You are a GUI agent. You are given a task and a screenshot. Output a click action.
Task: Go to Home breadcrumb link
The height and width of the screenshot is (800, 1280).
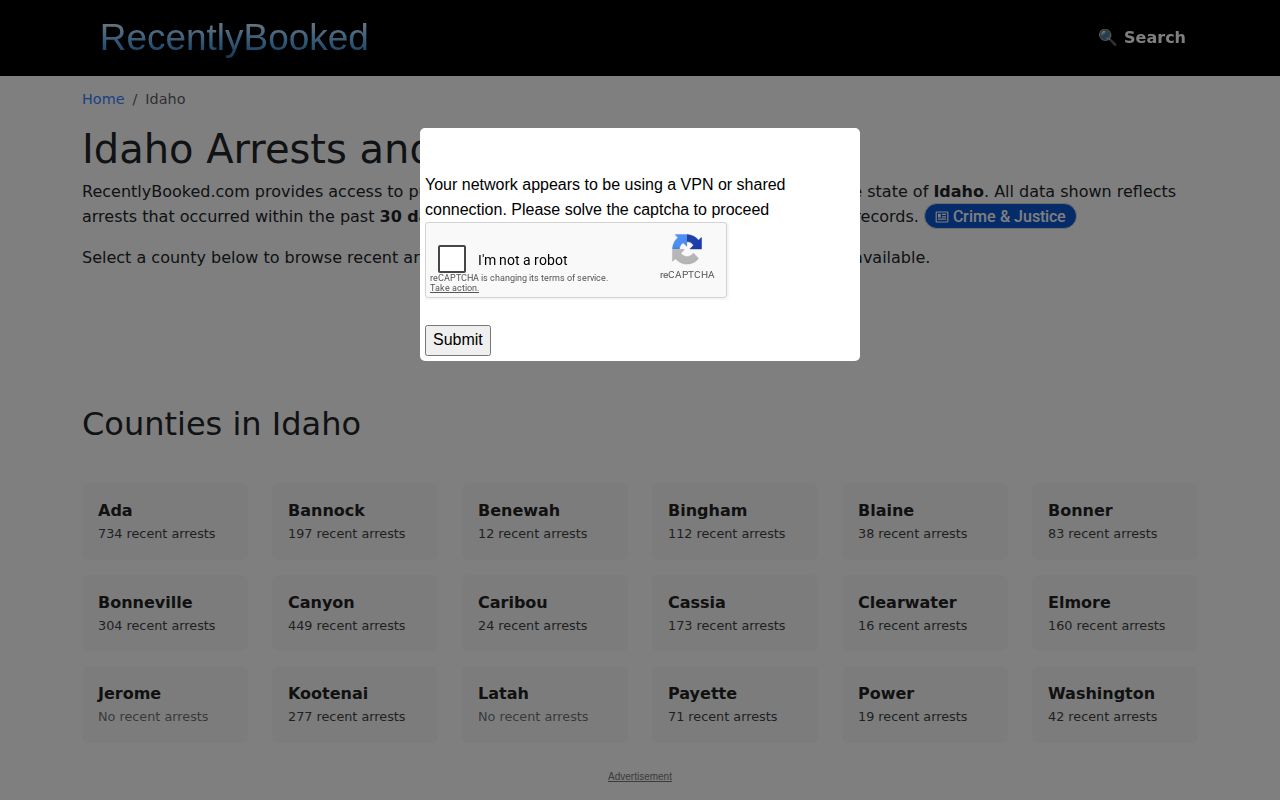point(103,99)
